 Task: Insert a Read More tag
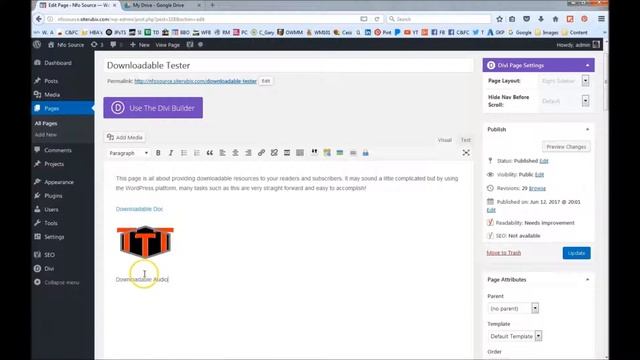click(x=287, y=153)
